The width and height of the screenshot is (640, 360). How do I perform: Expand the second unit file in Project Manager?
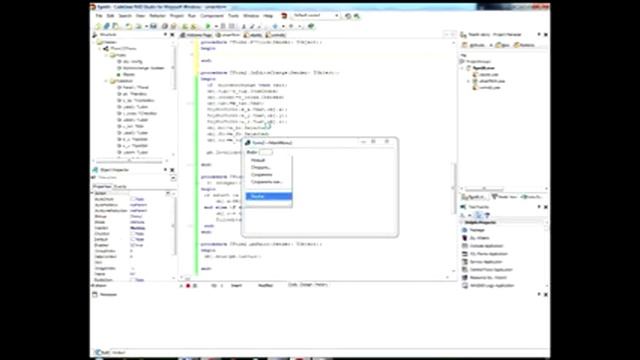coord(469,81)
